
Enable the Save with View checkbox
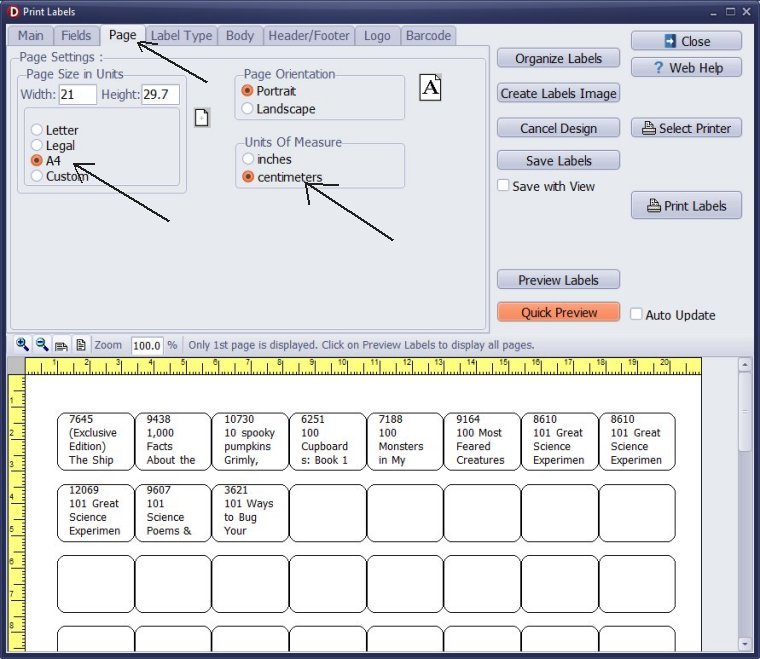coord(504,186)
